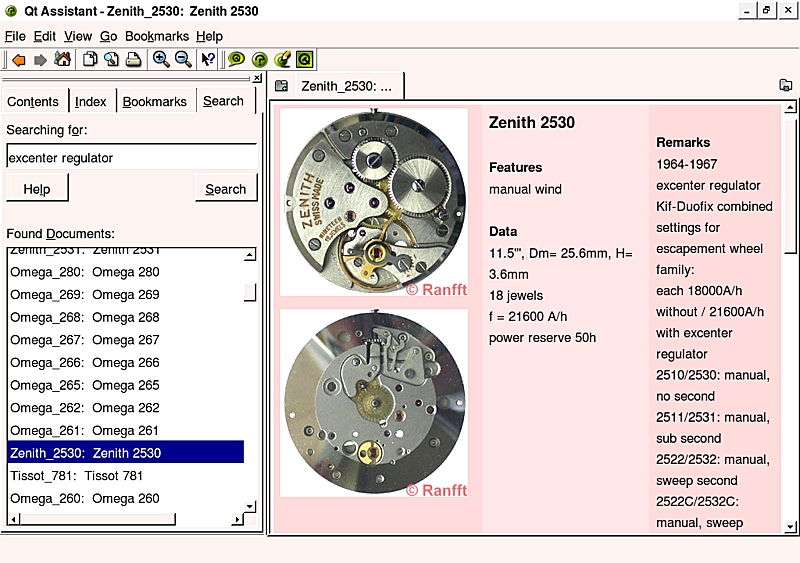800x563 pixels.
Task: Close current tab icon at right
Action: [x=786, y=86]
